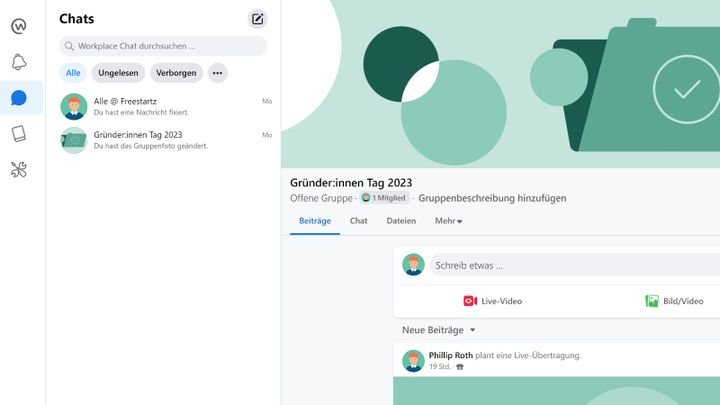Image resolution: width=720 pixels, height=405 pixels.
Task: Open Gründer:innen Tag 2023 chat group photo
Action: (x=74, y=140)
